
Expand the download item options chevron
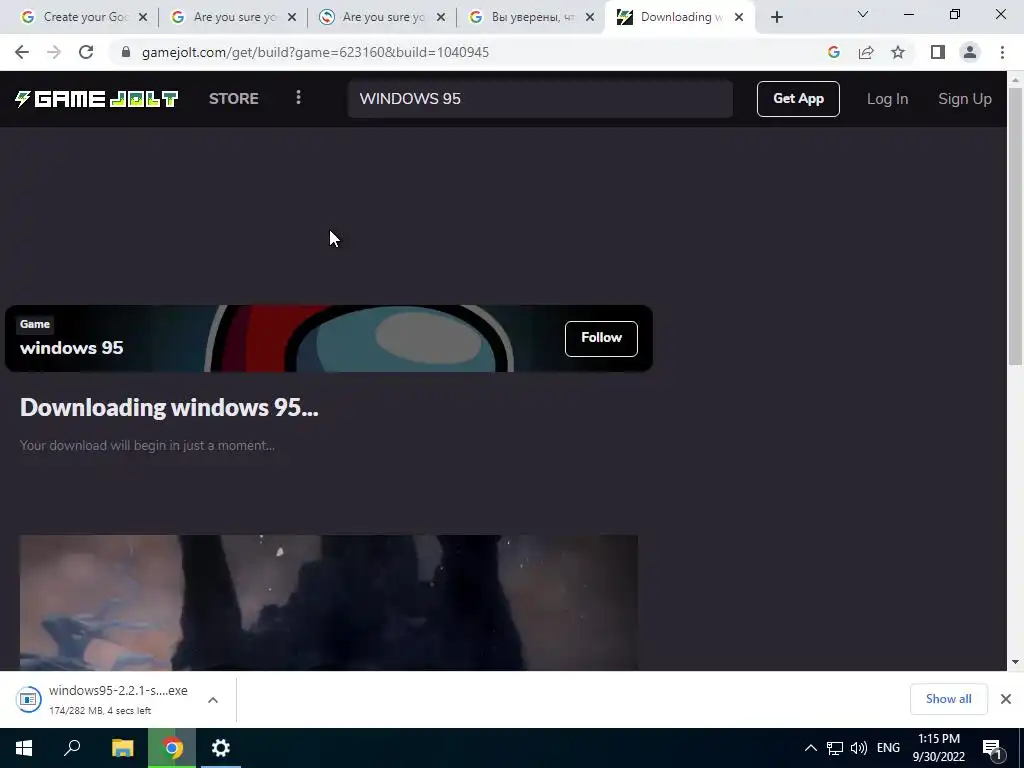click(x=213, y=699)
